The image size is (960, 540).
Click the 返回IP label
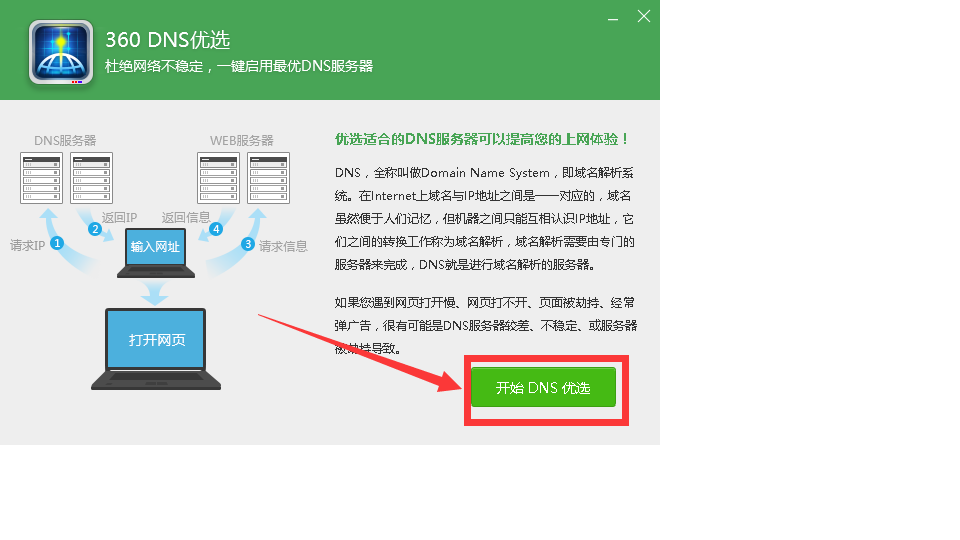119,217
